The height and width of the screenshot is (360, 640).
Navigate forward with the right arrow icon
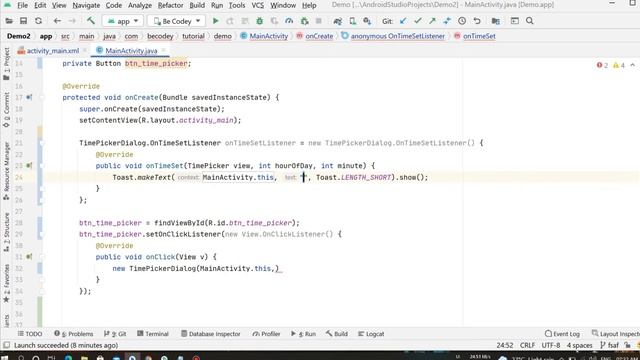click(72, 21)
